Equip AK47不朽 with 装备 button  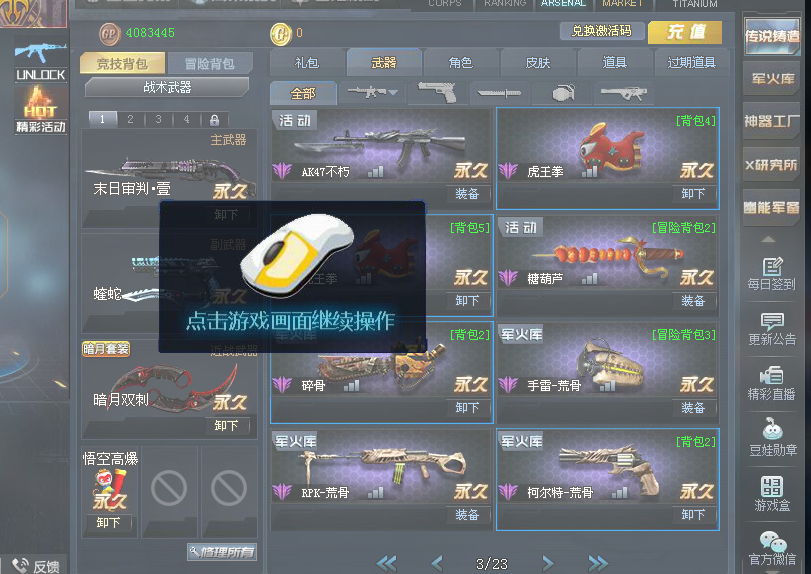[x=467, y=194]
